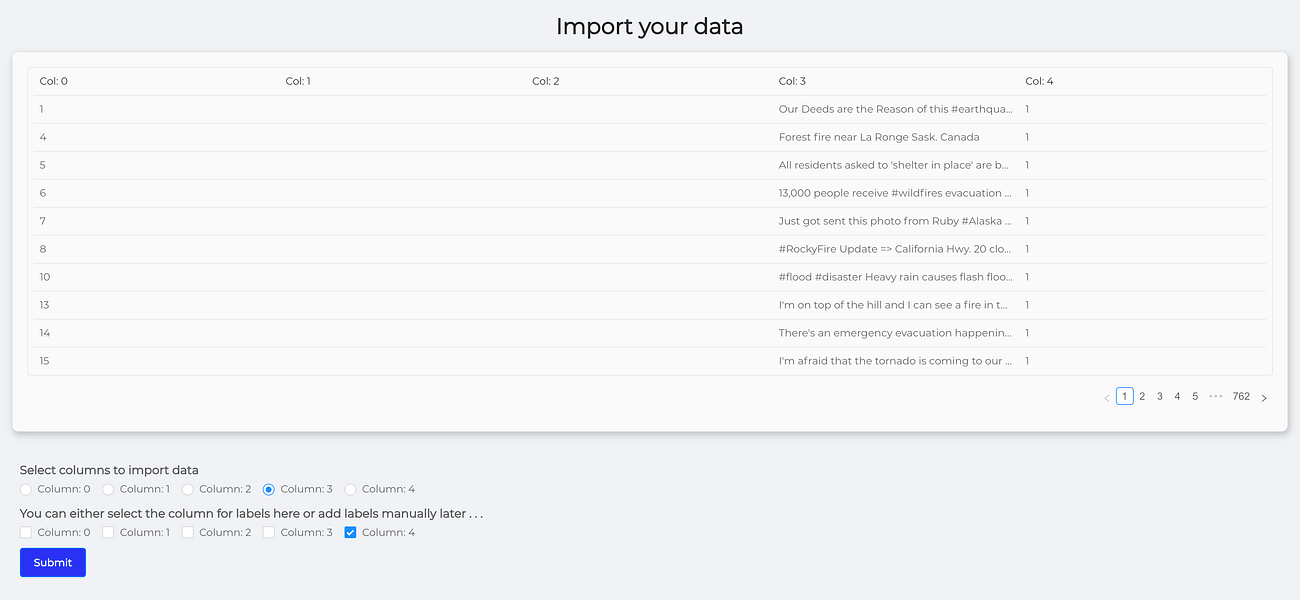Submit the column selection
The height and width of the screenshot is (600, 1300).
pos(53,562)
